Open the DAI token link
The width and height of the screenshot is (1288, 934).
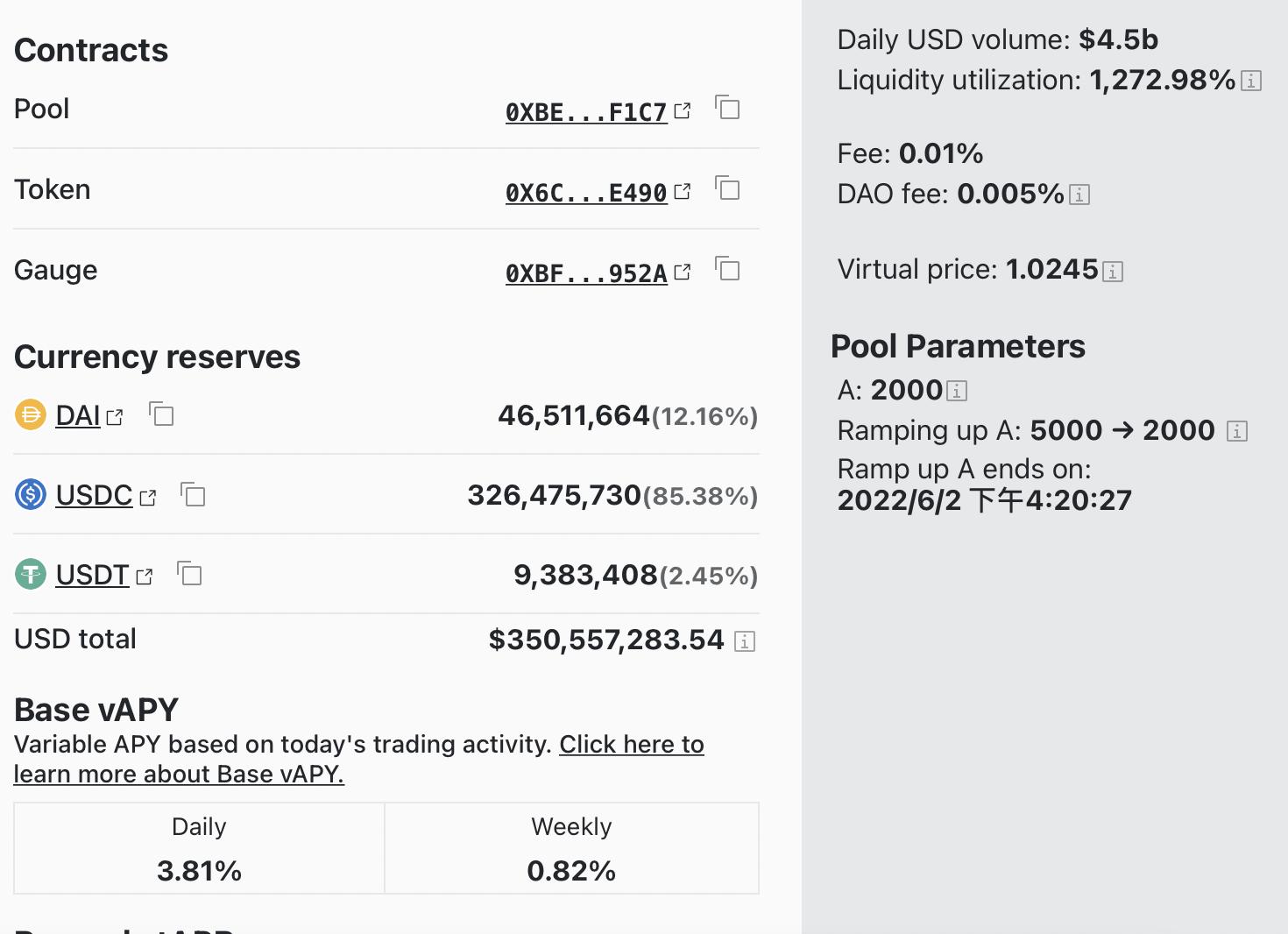(78, 415)
